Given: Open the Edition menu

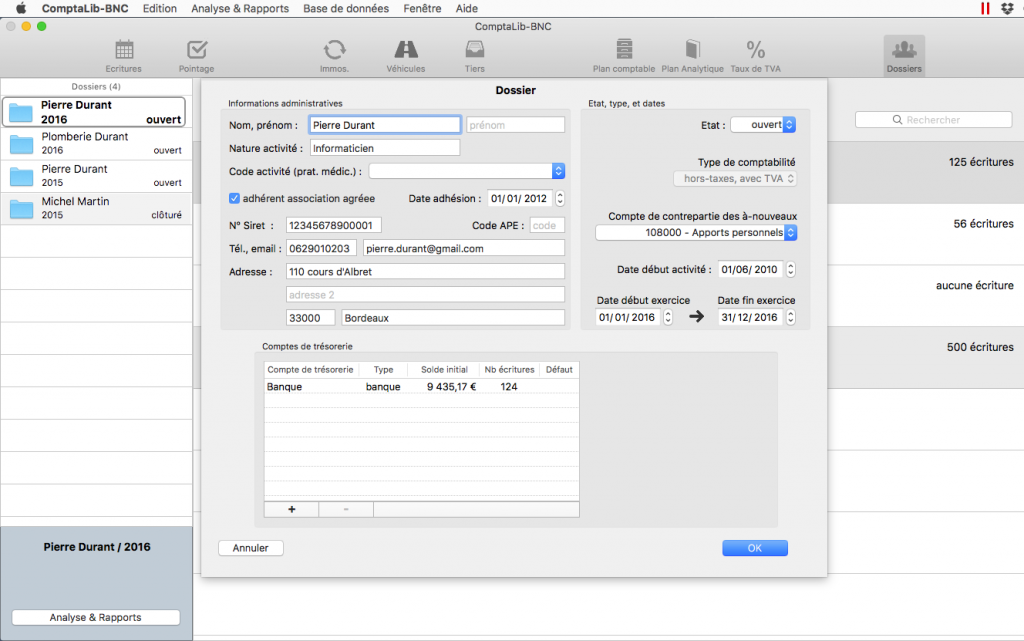Looking at the screenshot, I should click(160, 8).
